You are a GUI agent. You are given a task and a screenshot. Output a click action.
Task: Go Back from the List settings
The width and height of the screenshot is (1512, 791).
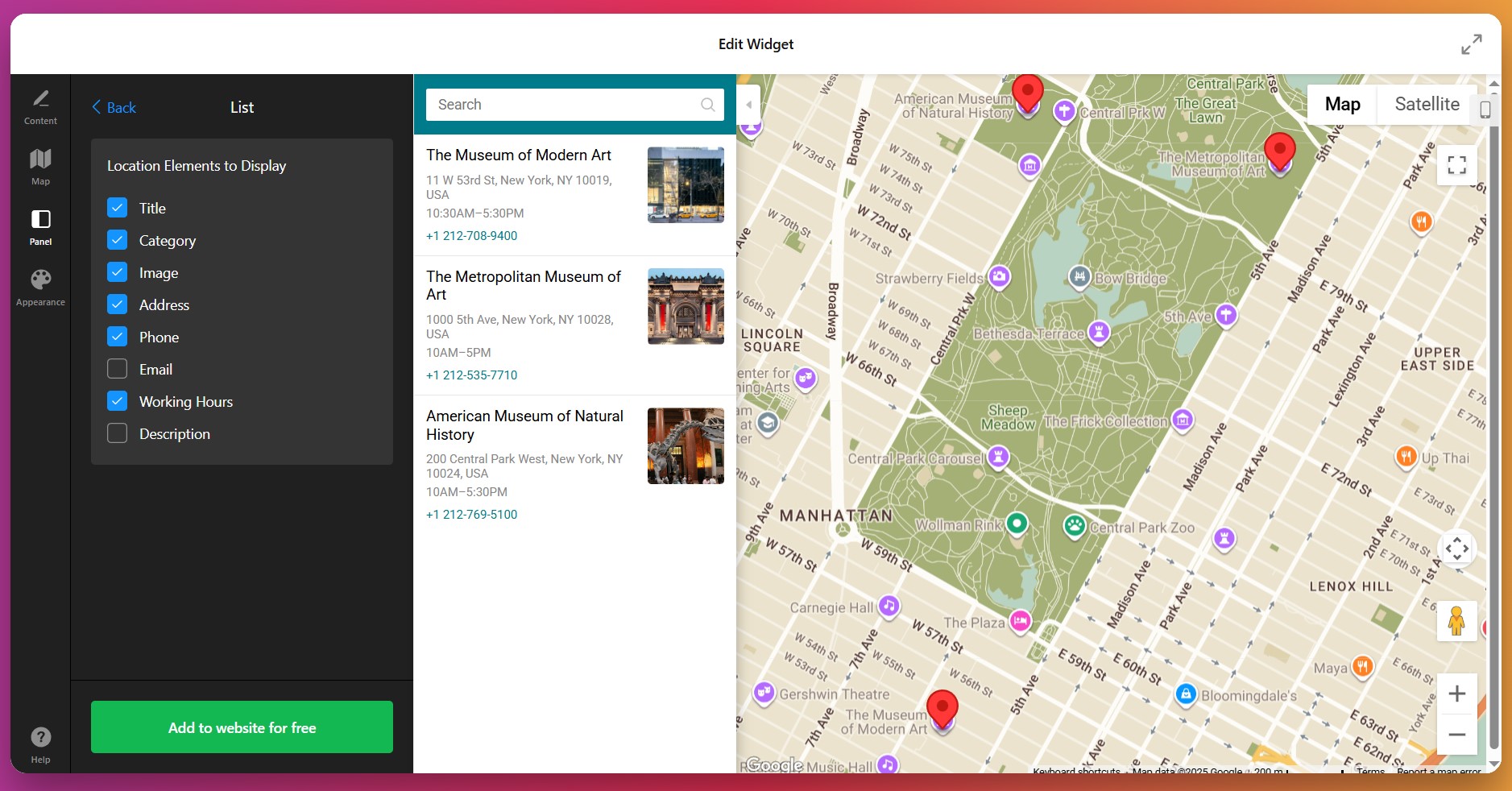click(114, 107)
